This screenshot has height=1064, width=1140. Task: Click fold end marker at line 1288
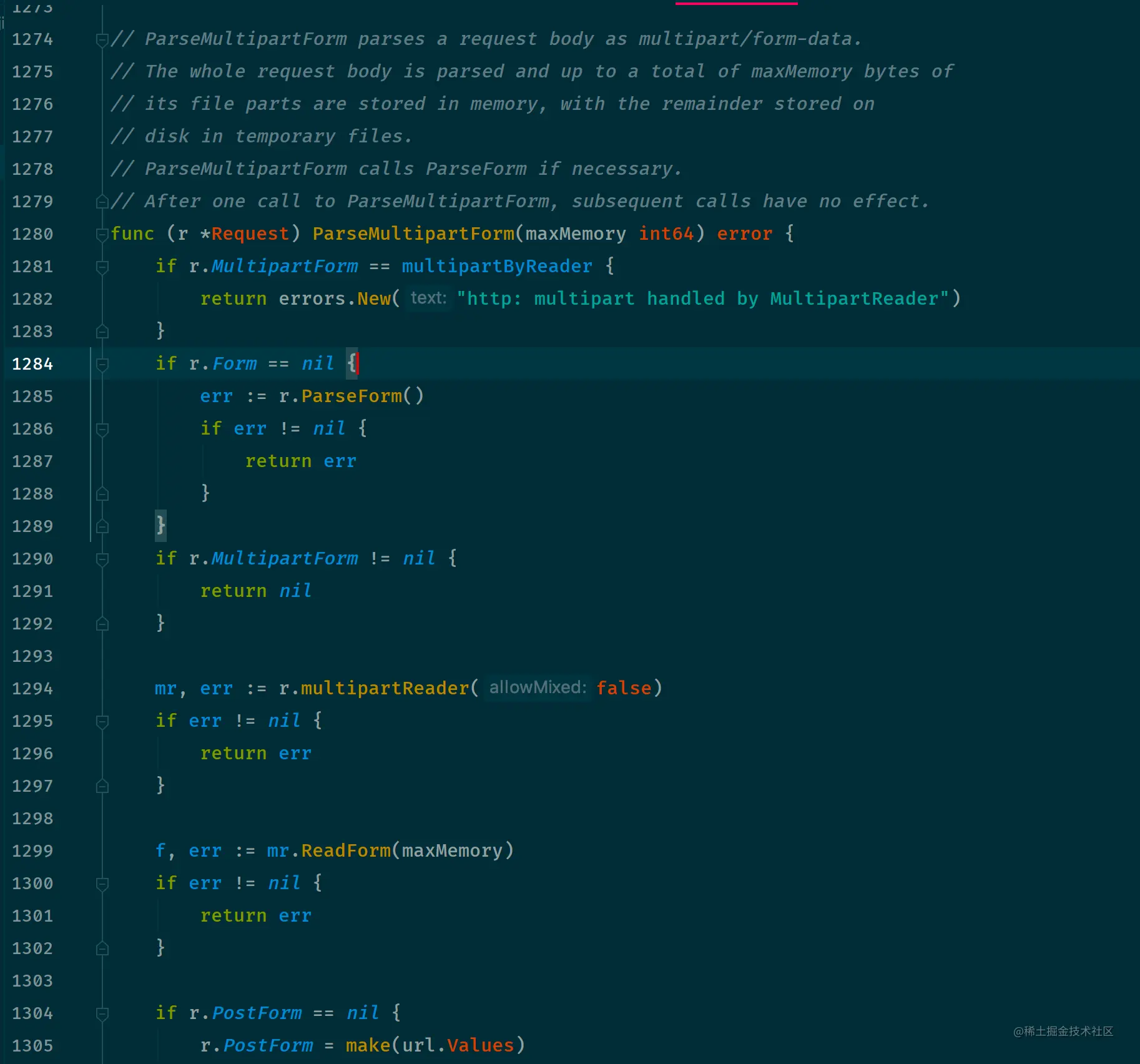102,493
